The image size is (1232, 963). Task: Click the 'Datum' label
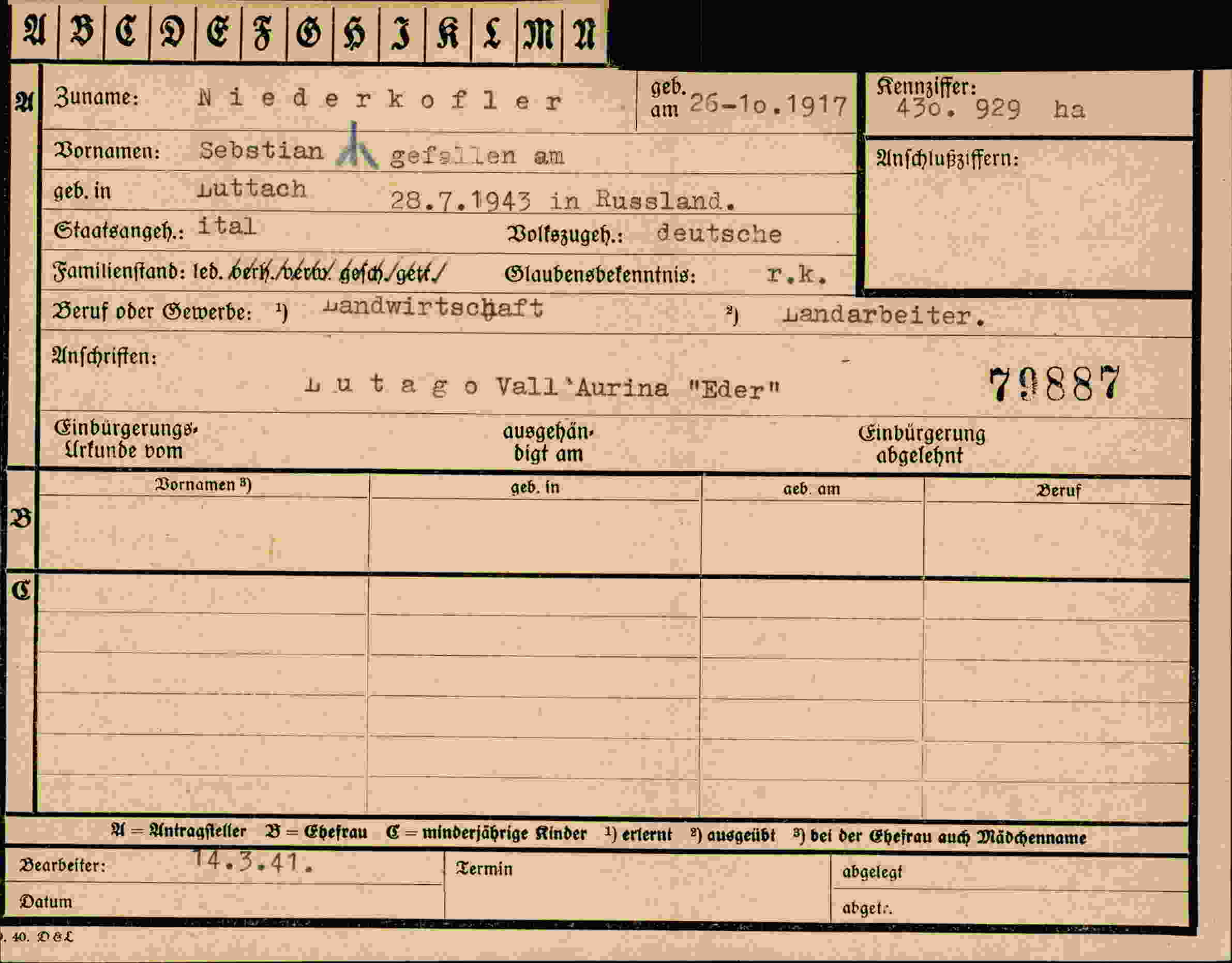click(x=46, y=901)
